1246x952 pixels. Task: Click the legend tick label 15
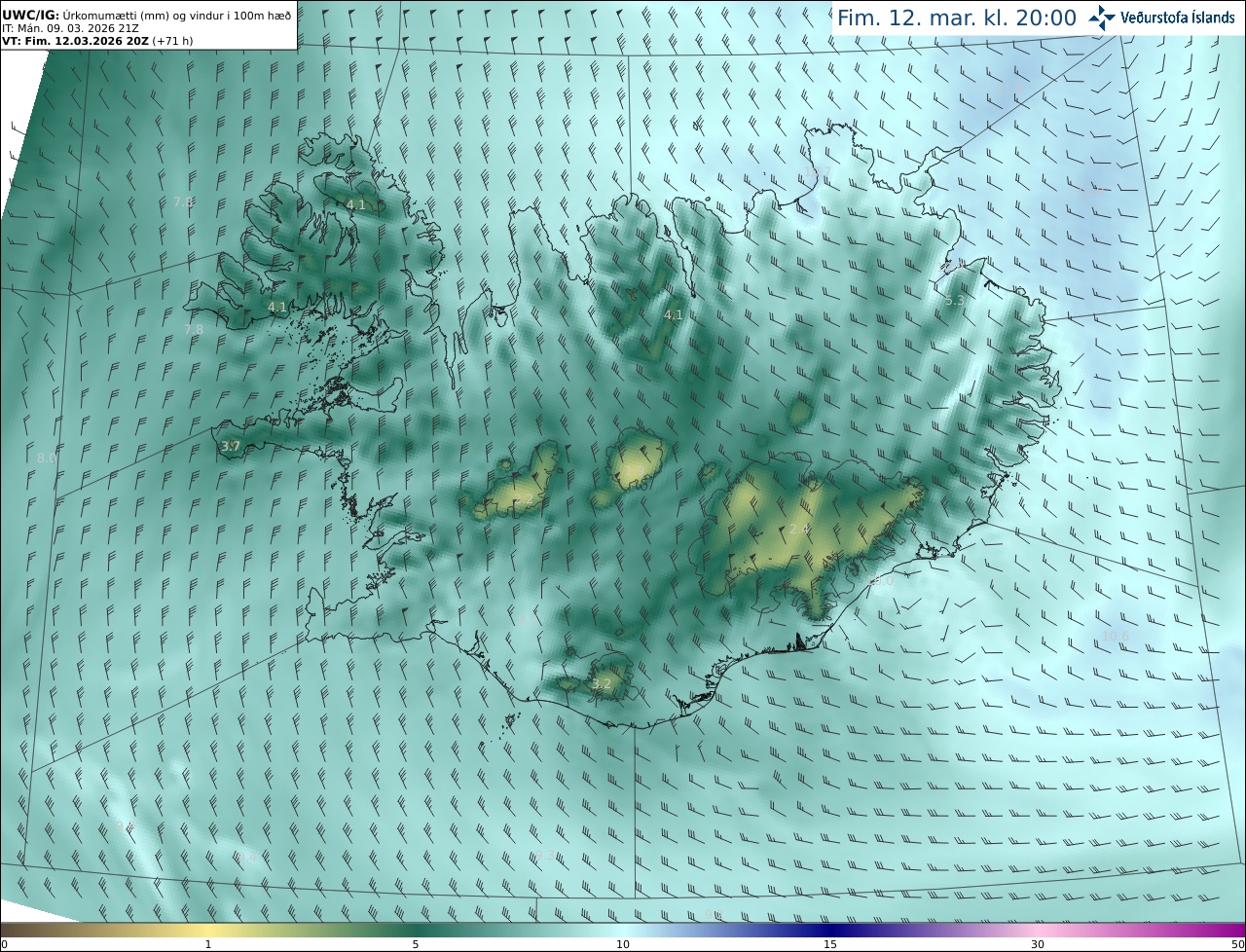pyautogui.click(x=830, y=944)
